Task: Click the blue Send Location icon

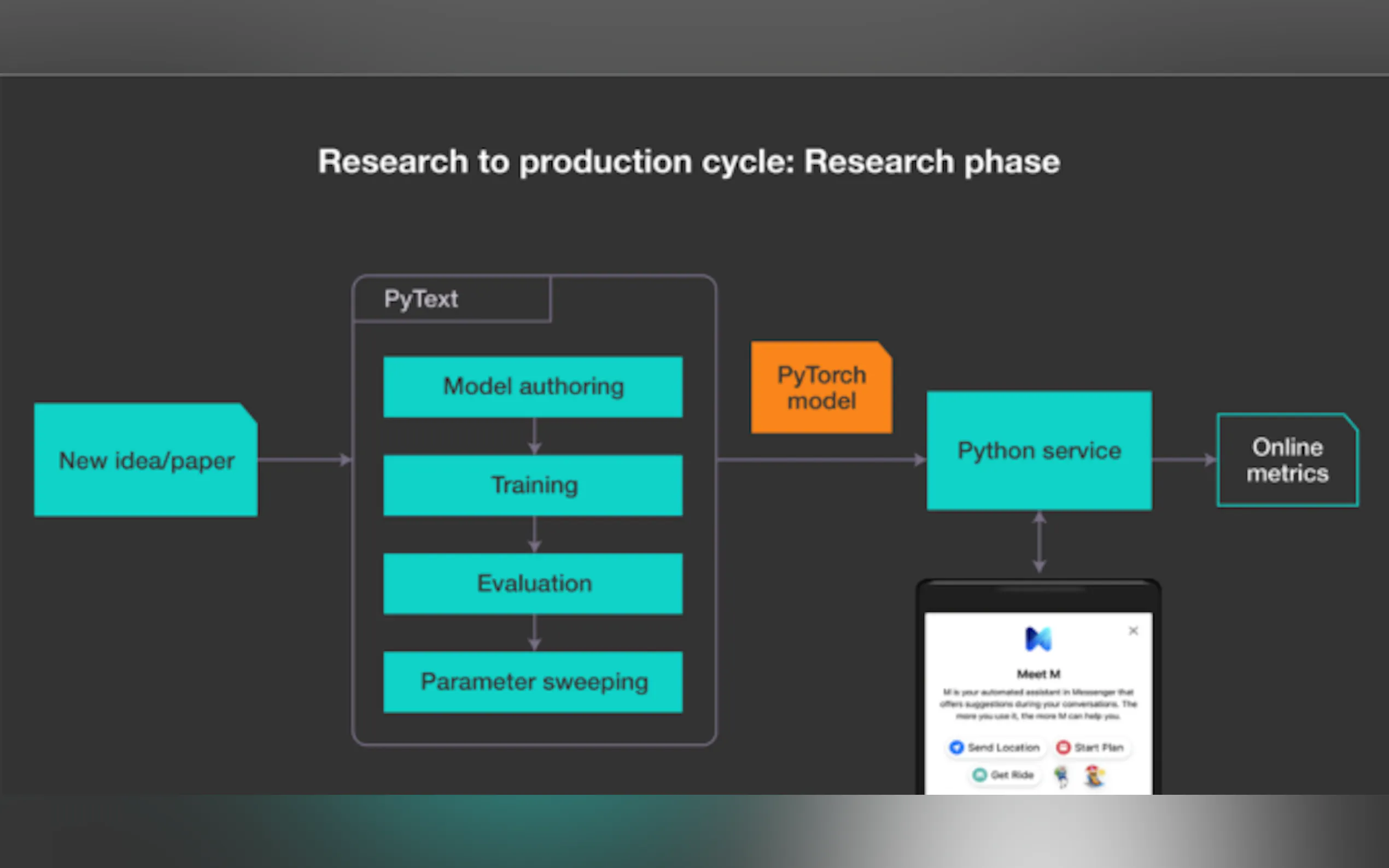Action: click(x=956, y=747)
